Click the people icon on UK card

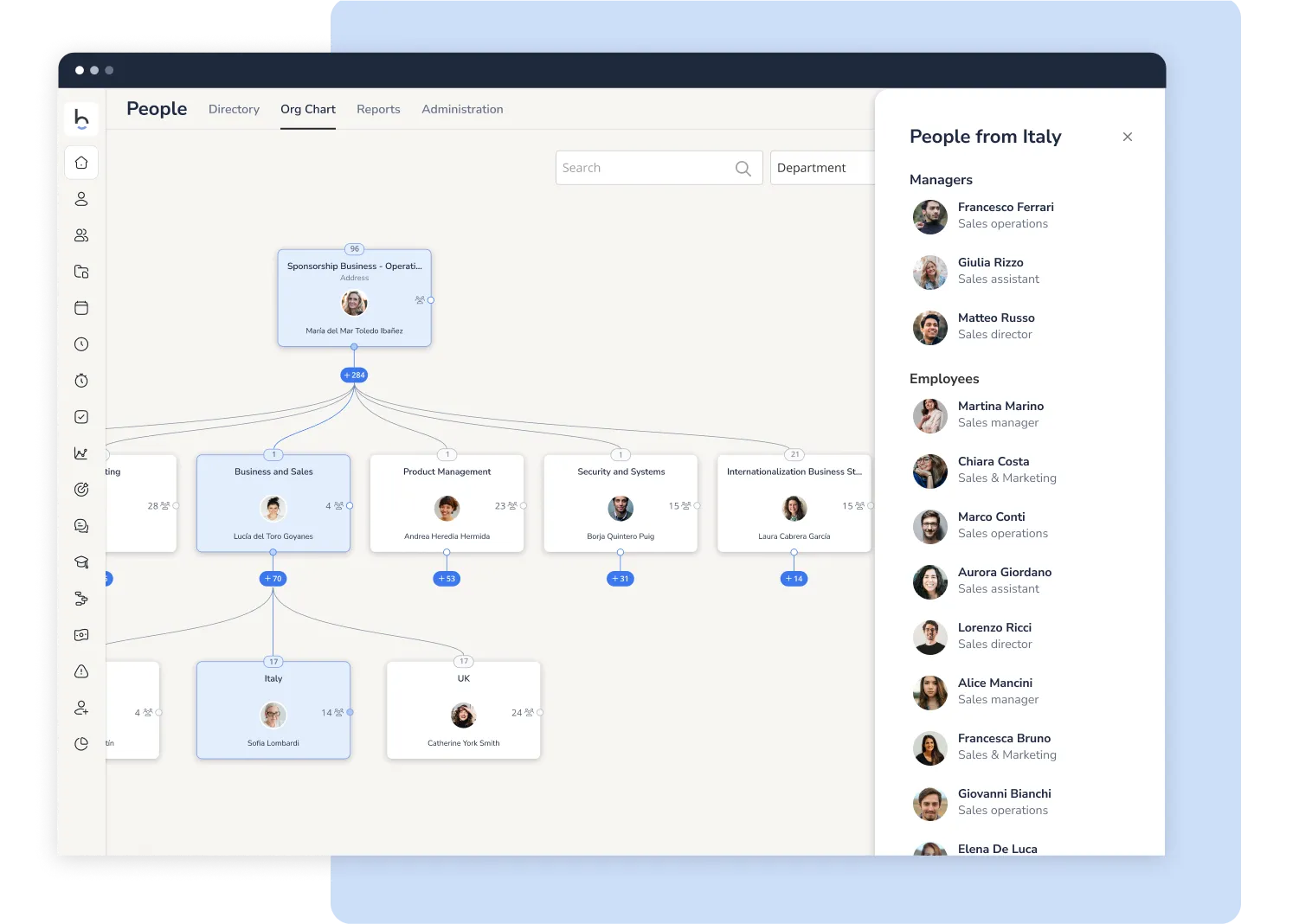[529, 713]
